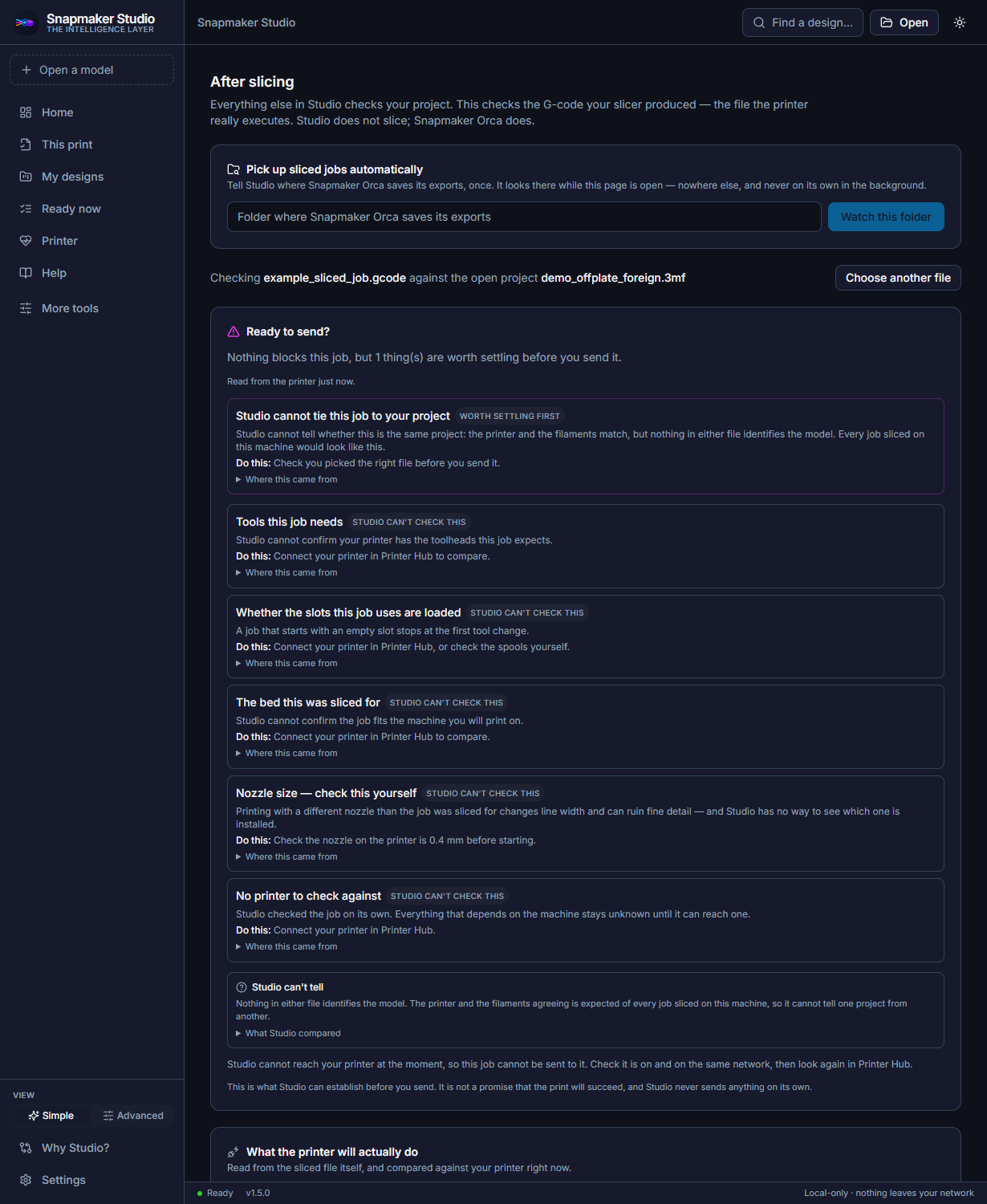Open the Printer section

(91, 241)
